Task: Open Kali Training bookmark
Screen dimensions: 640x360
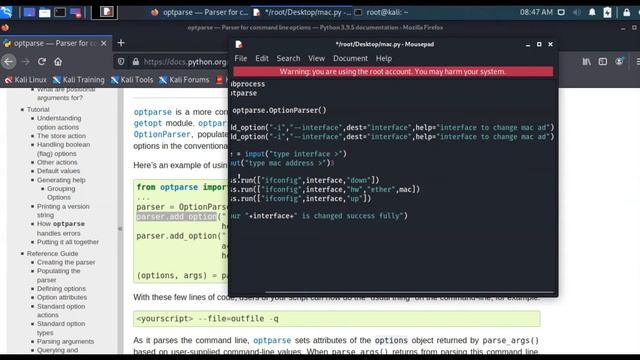Action: coord(78,80)
